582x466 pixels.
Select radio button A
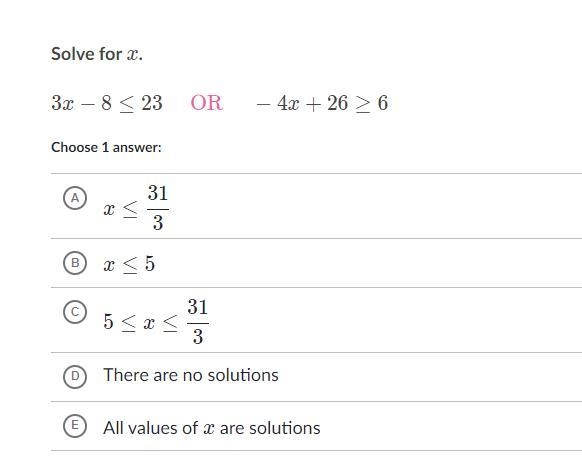click(x=75, y=198)
